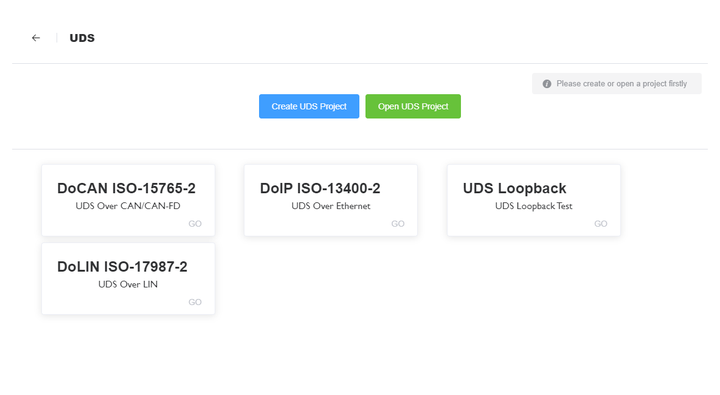Click GO on the DoLIN card

pyautogui.click(x=195, y=302)
